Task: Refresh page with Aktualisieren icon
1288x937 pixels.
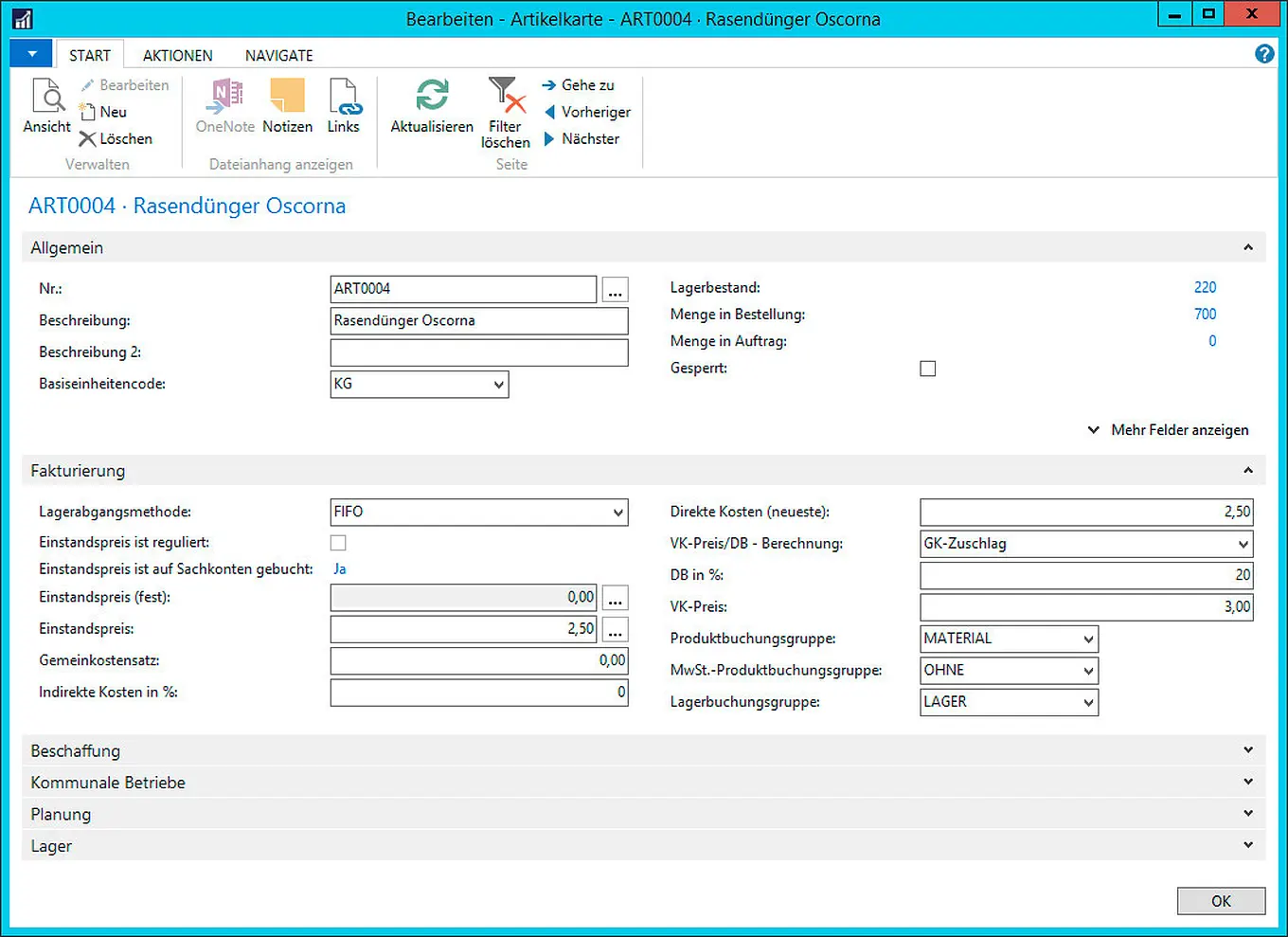Action: pyautogui.click(x=432, y=98)
